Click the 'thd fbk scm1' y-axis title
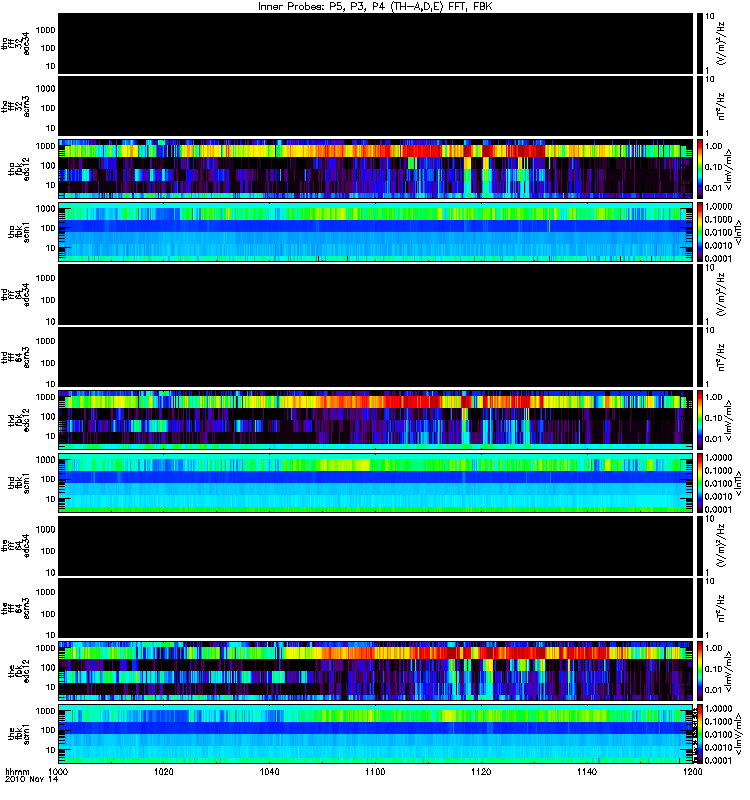The image size is (750, 800). 19,483
